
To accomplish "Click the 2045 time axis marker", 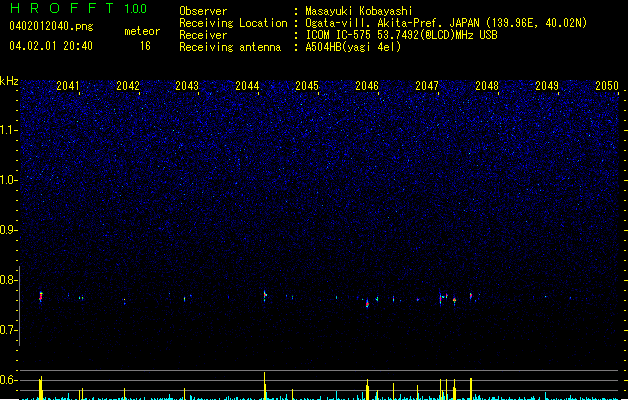I will point(307,86).
